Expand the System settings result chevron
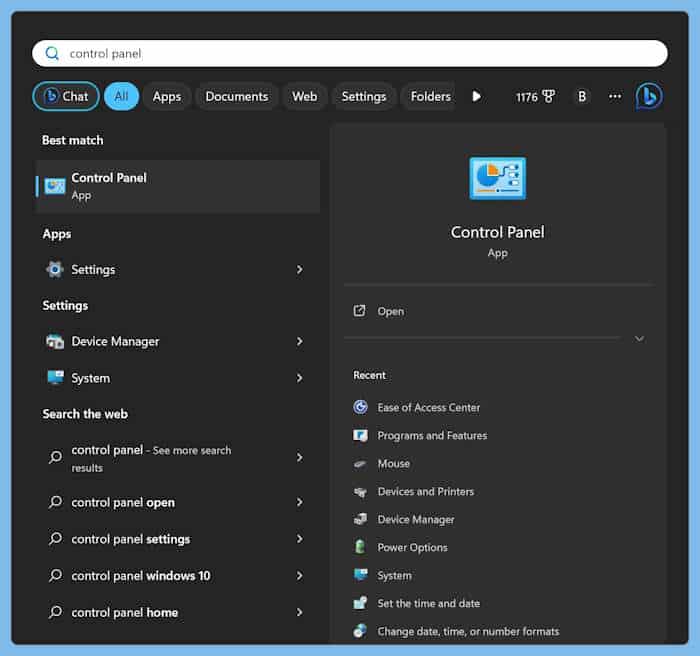Image resolution: width=700 pixels, height=656 pixels. point(300,378)
